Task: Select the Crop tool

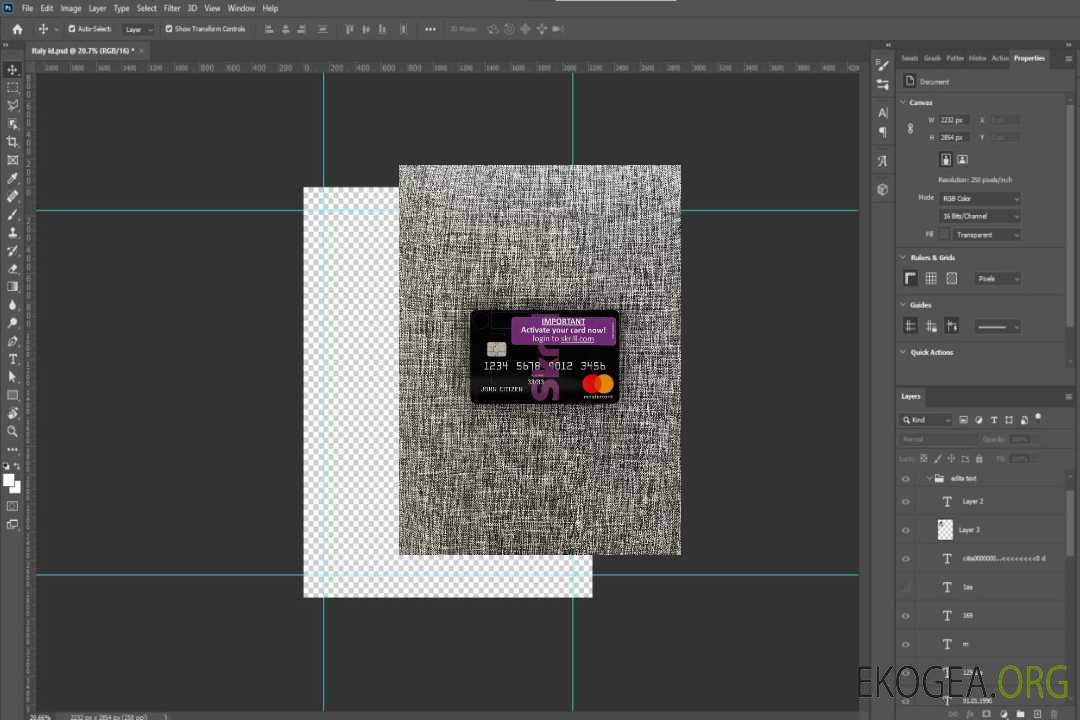Action: tap(12, 142)
